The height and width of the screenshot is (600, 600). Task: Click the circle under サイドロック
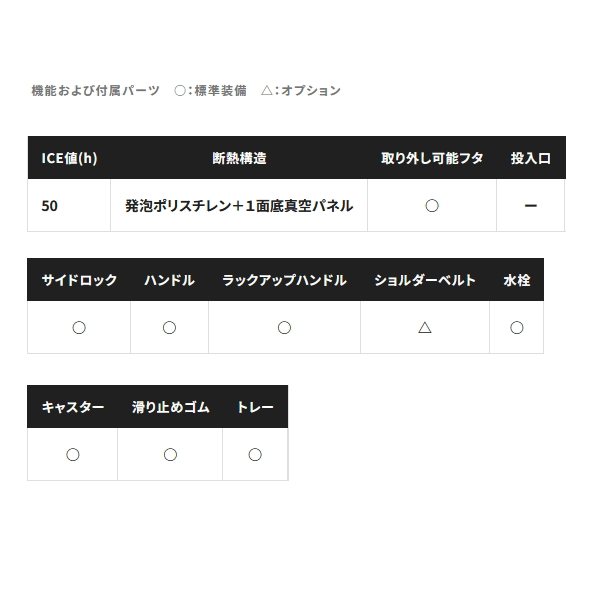(79, 328)
